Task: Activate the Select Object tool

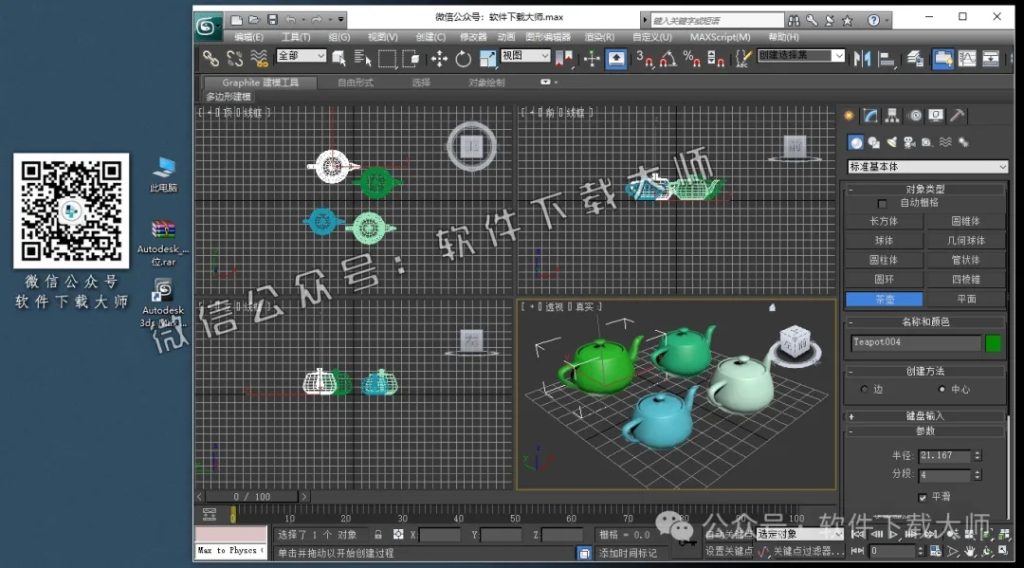Action: pos(339,59)
